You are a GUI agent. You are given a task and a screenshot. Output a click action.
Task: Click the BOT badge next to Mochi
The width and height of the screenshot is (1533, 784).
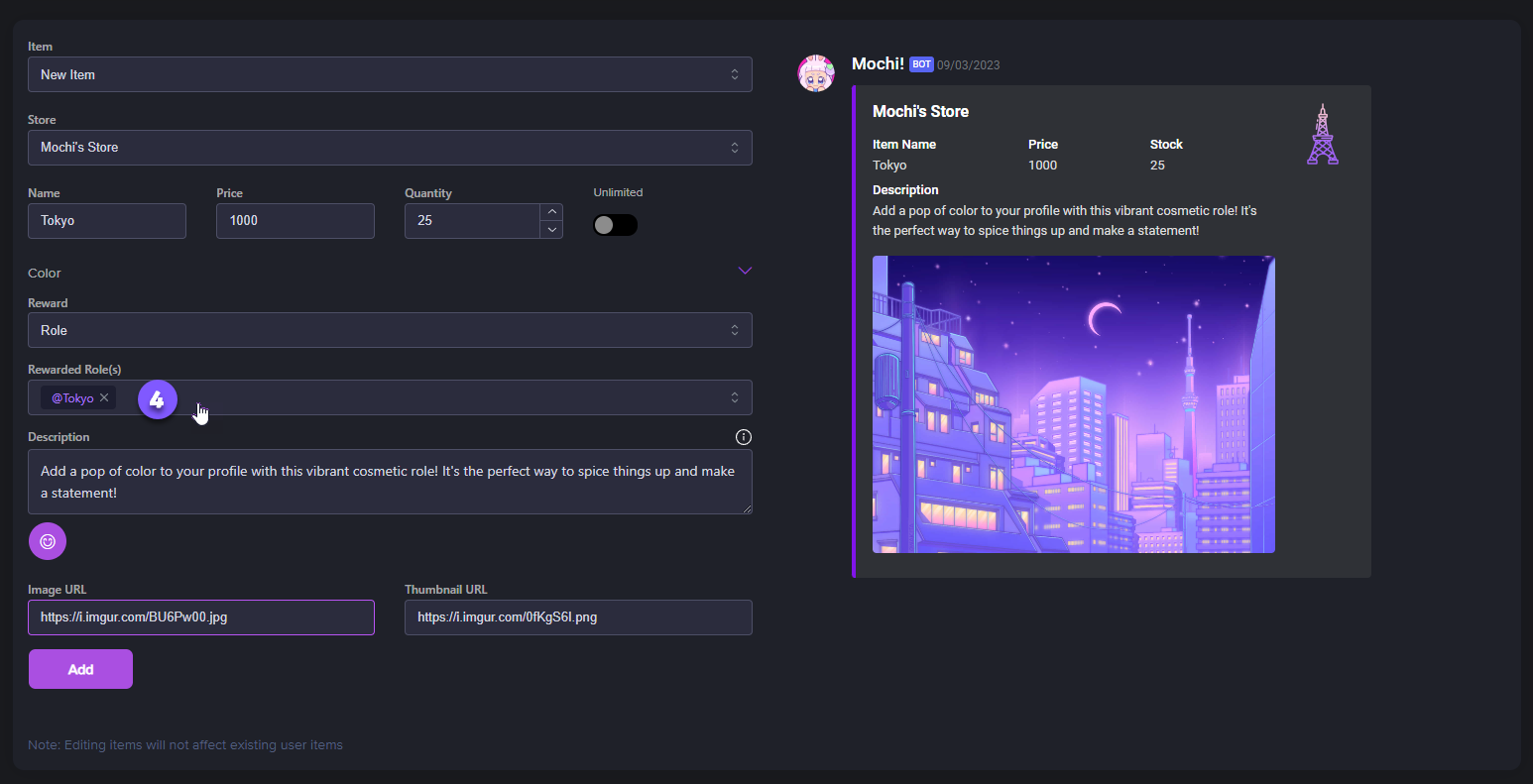tap(921, 64)
